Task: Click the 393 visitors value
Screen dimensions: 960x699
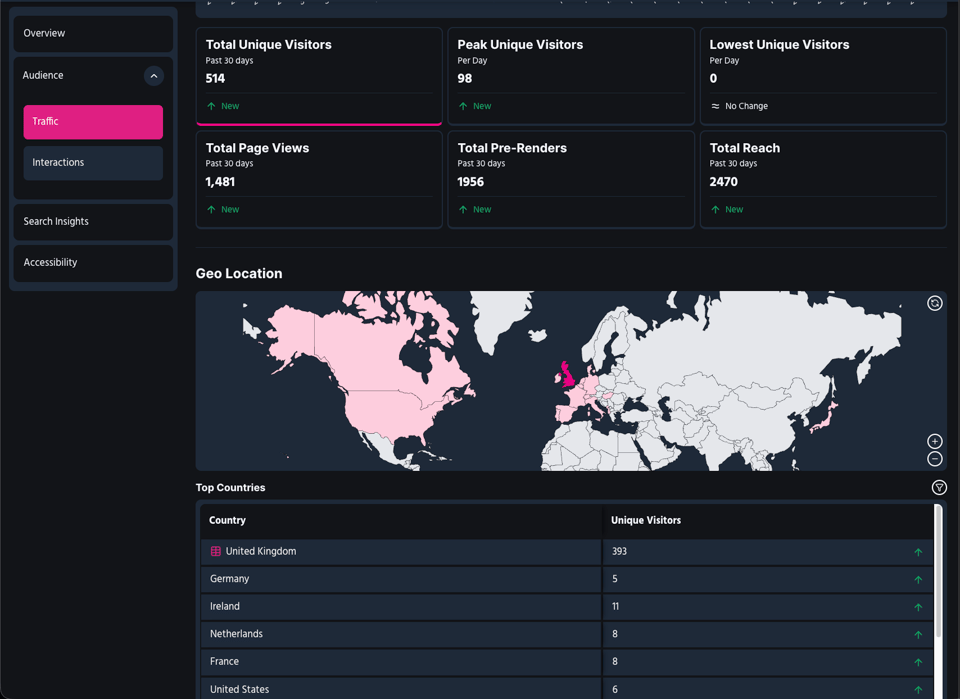Action: 619,551
